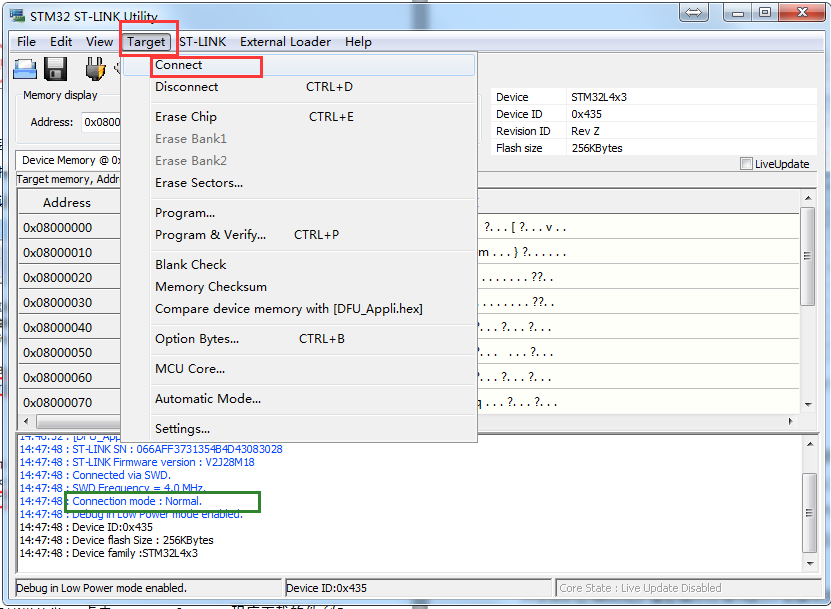Screen dimensions: 831x609
Task: Open MCU Core... from the menu
Action: [299, 369]
